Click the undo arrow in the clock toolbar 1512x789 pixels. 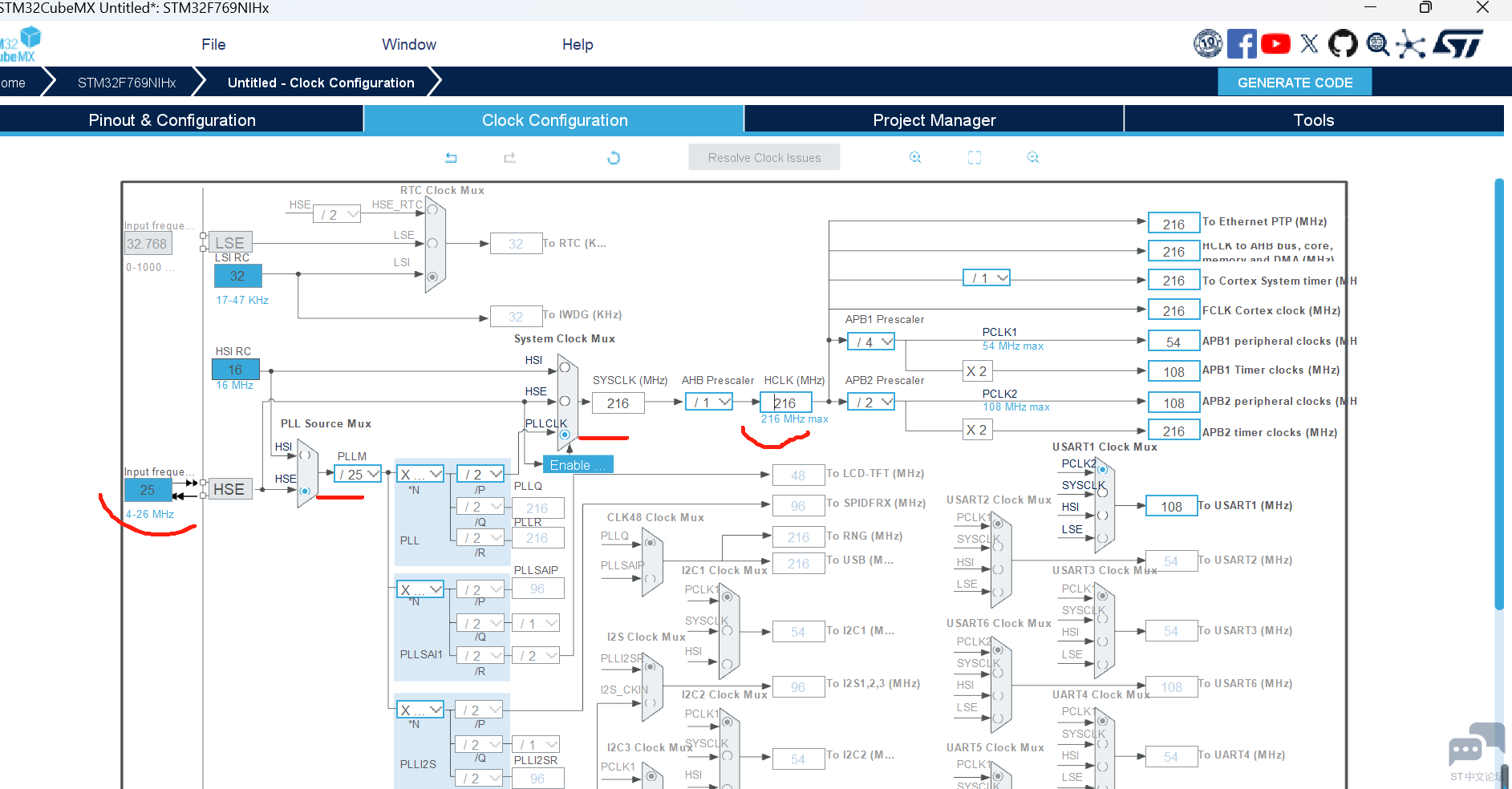point(451,158)
